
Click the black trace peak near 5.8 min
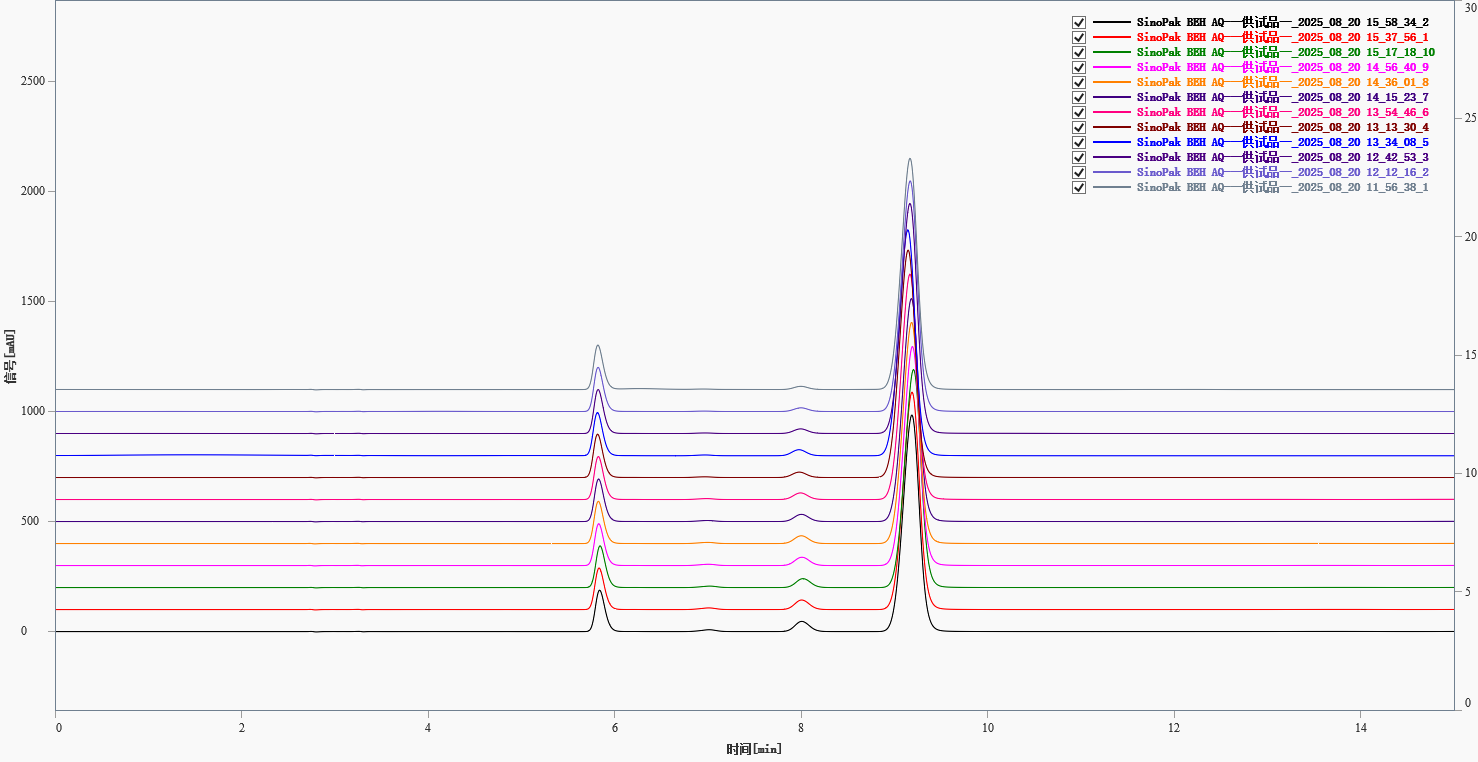point(599,591)
